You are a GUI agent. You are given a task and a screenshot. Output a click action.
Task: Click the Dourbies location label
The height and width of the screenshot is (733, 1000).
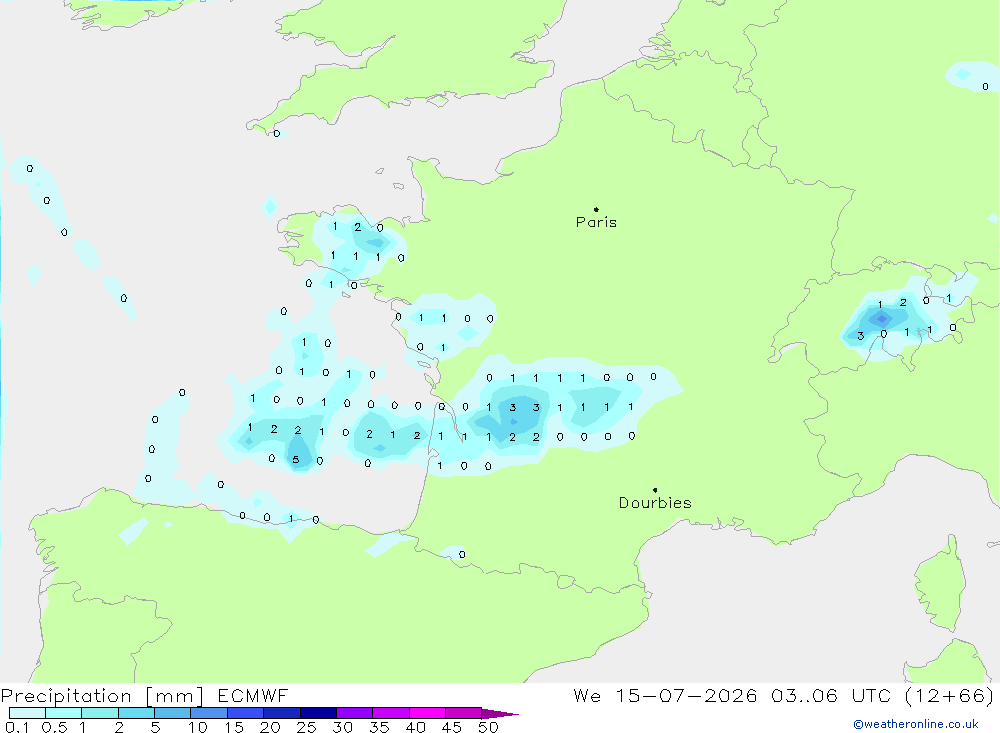(655, 503)
